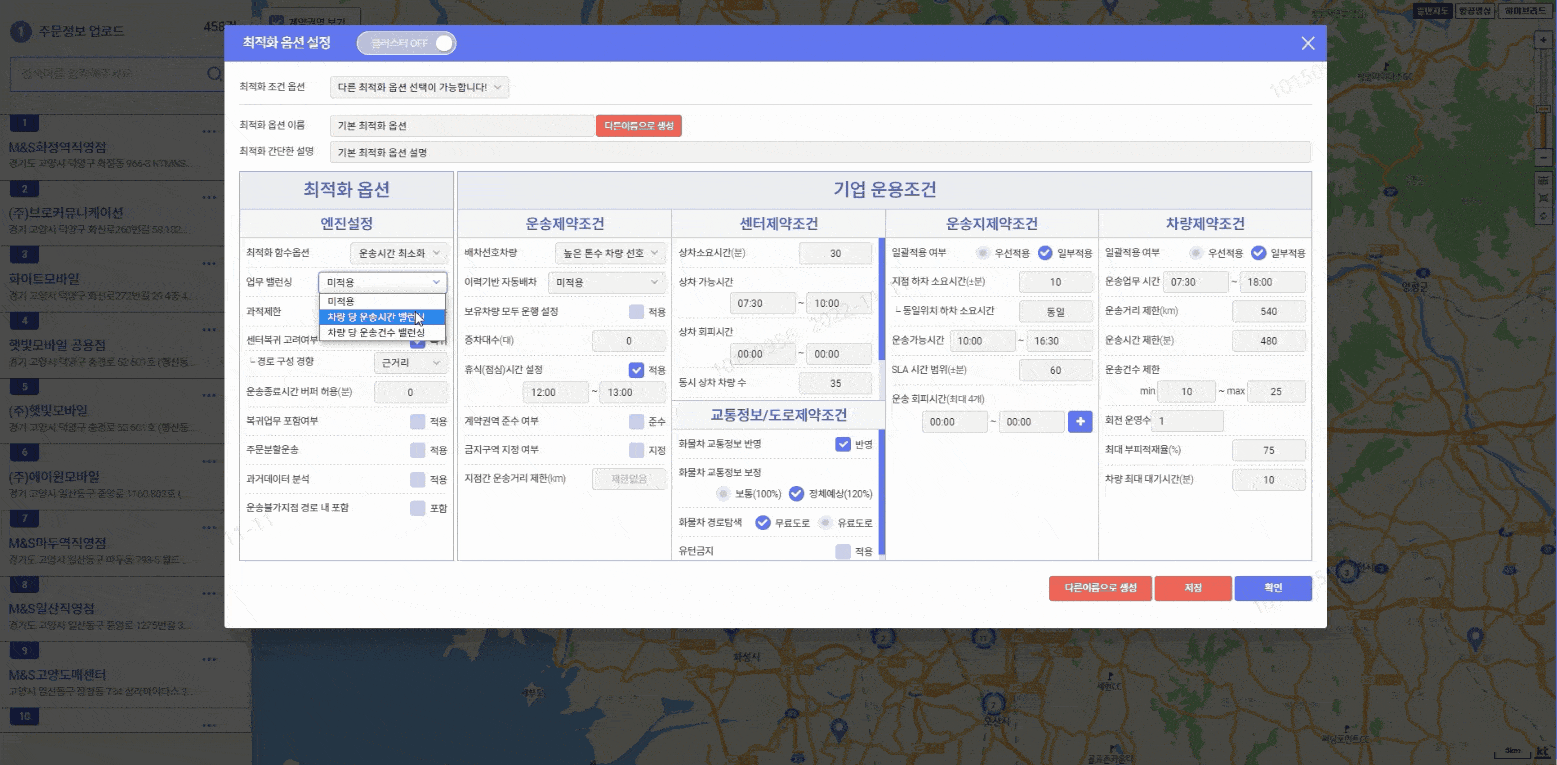
Task: Open the 최적화 조건 옵션 dropdown
Action: click(419, 87)
